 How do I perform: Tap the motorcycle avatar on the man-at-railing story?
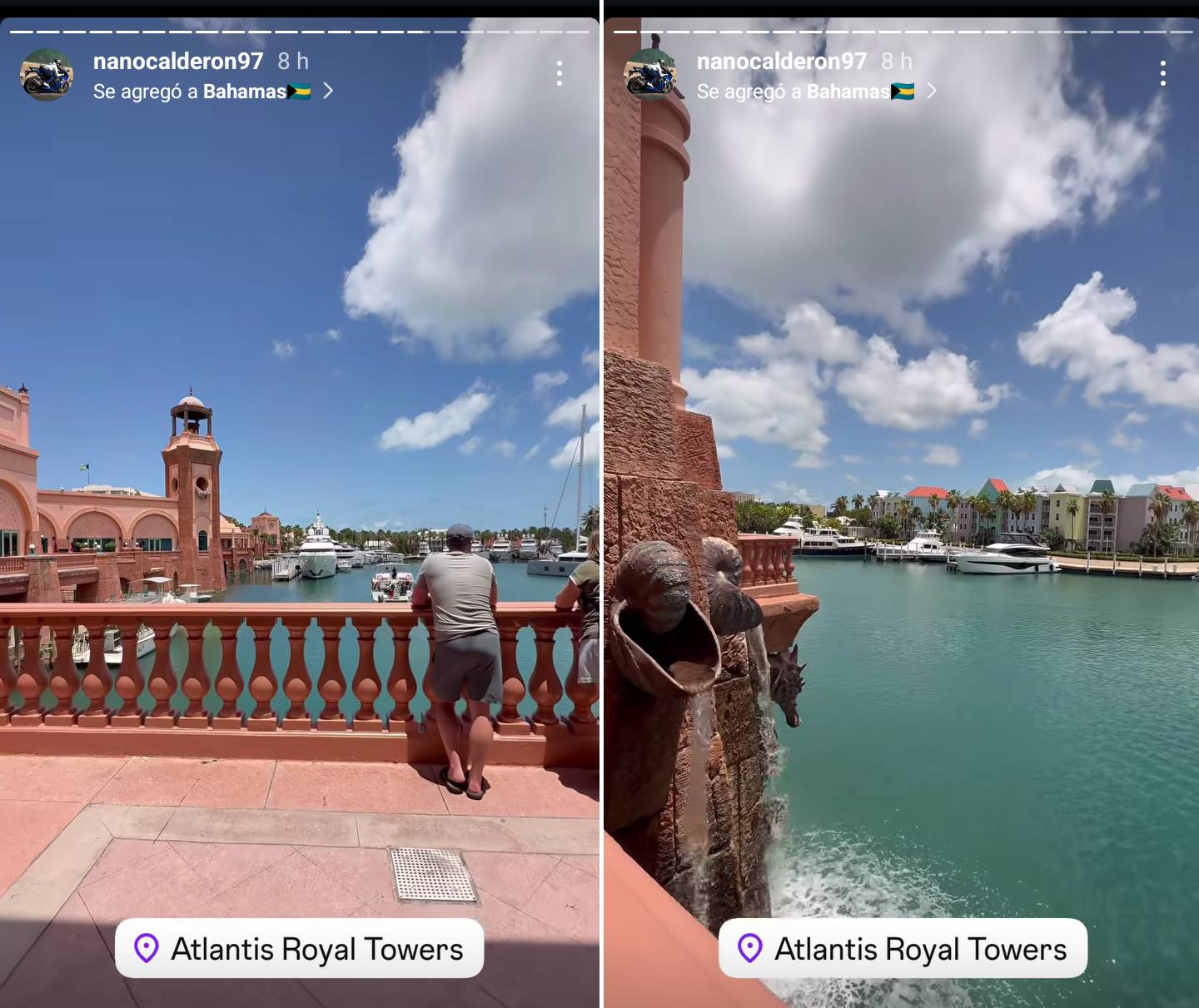point(47,75)
